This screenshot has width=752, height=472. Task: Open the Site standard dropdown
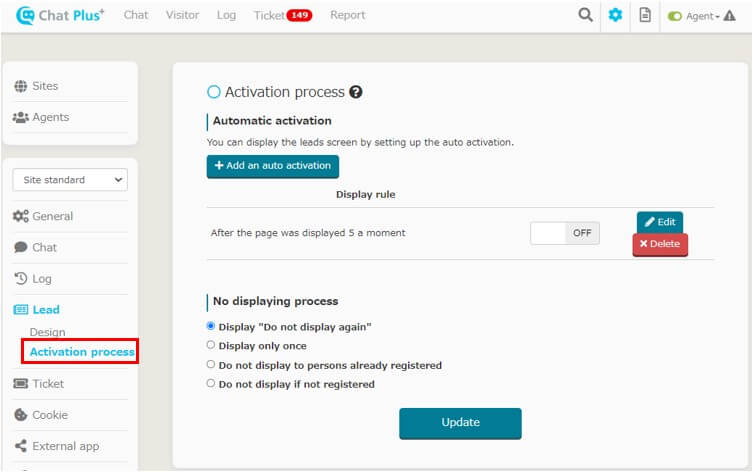(x=70, y=180)
